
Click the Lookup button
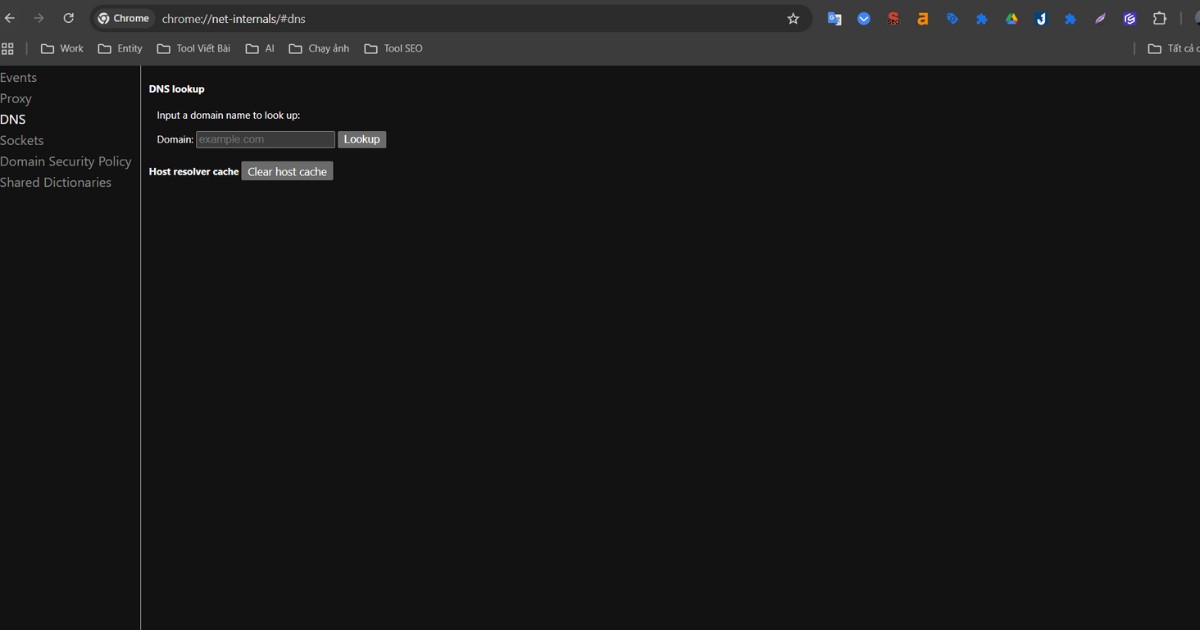pyautogui.click(x=361, y=139)
